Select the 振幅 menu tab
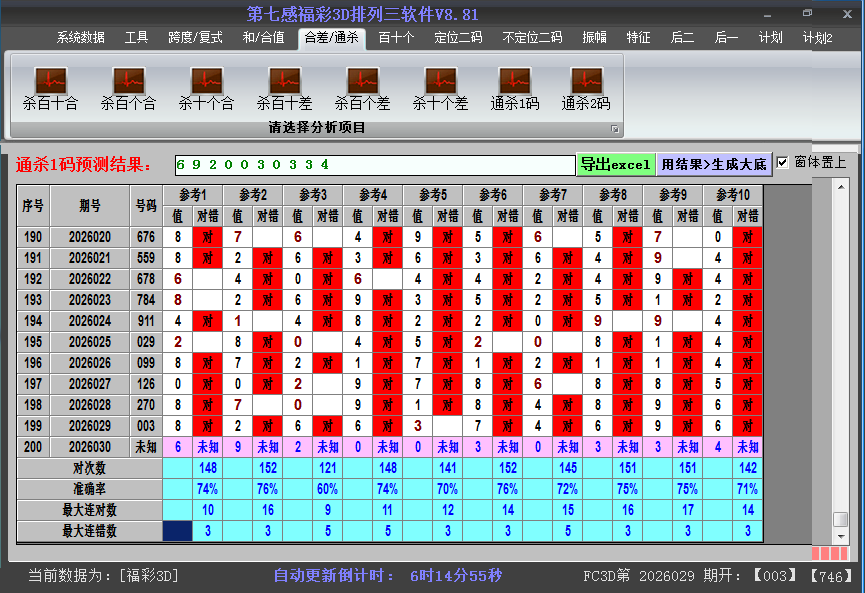Screen dimensions: 865x593 (595, 38)
